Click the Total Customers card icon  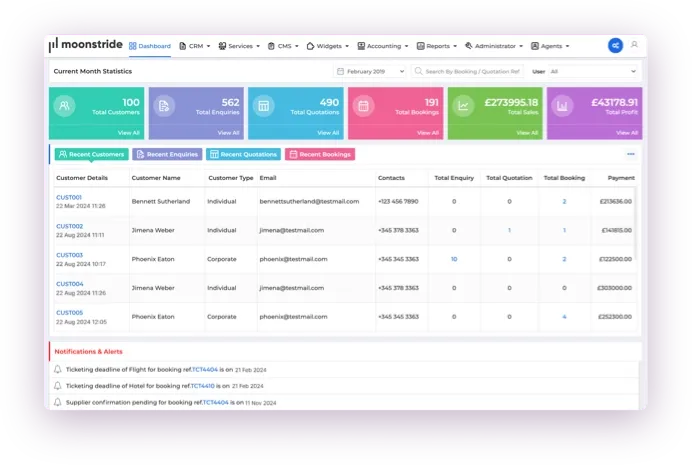pos(64,105)
